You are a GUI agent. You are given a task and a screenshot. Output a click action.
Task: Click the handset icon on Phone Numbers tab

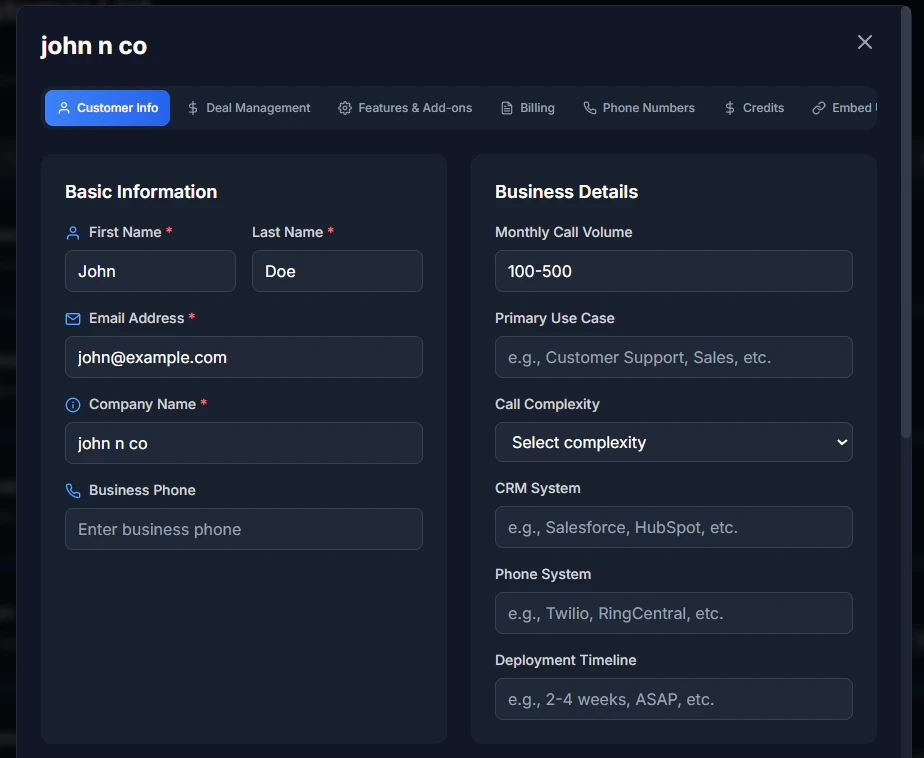point(590,107)
